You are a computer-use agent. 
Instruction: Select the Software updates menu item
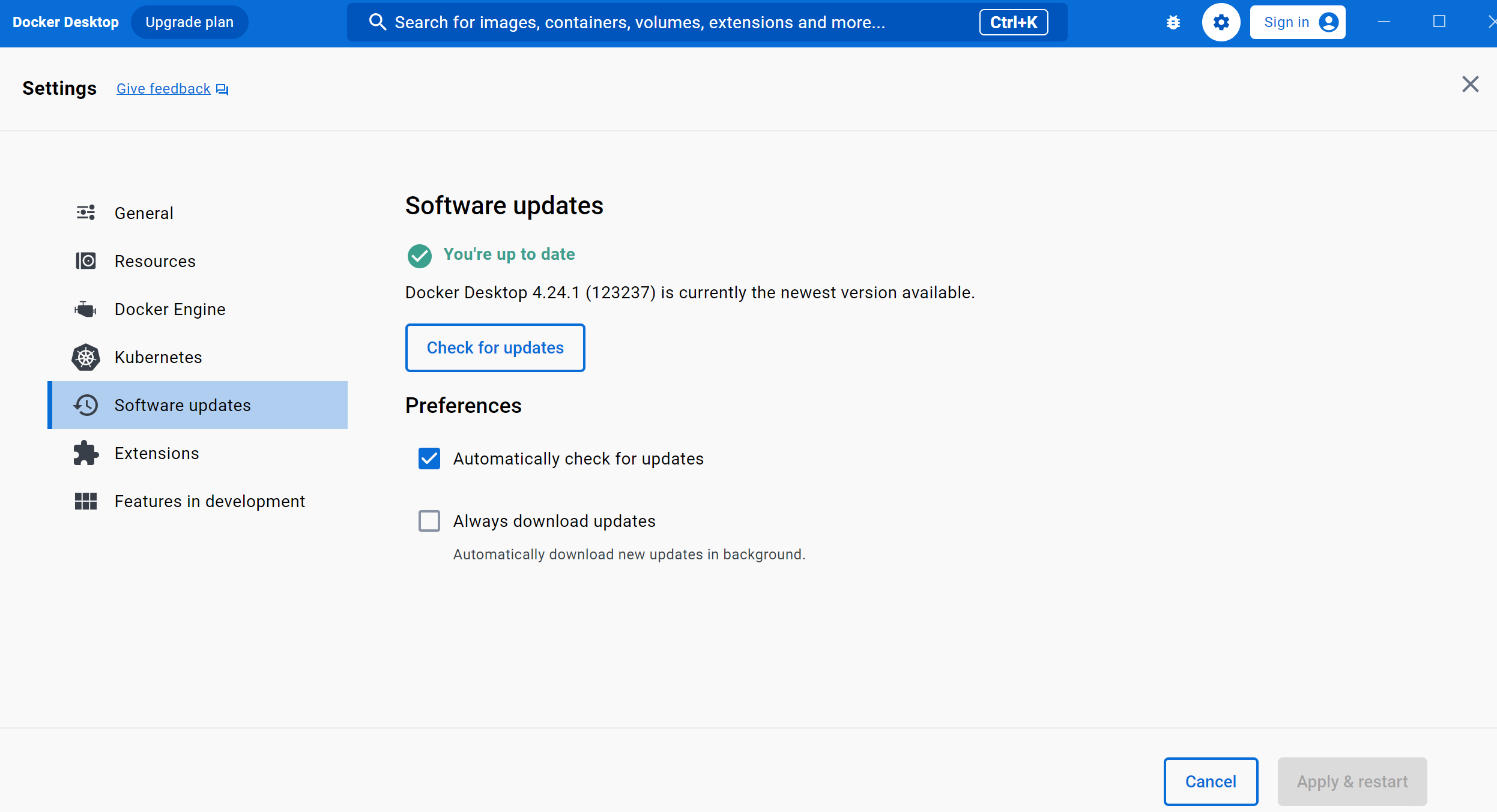(x=183, y=405)
